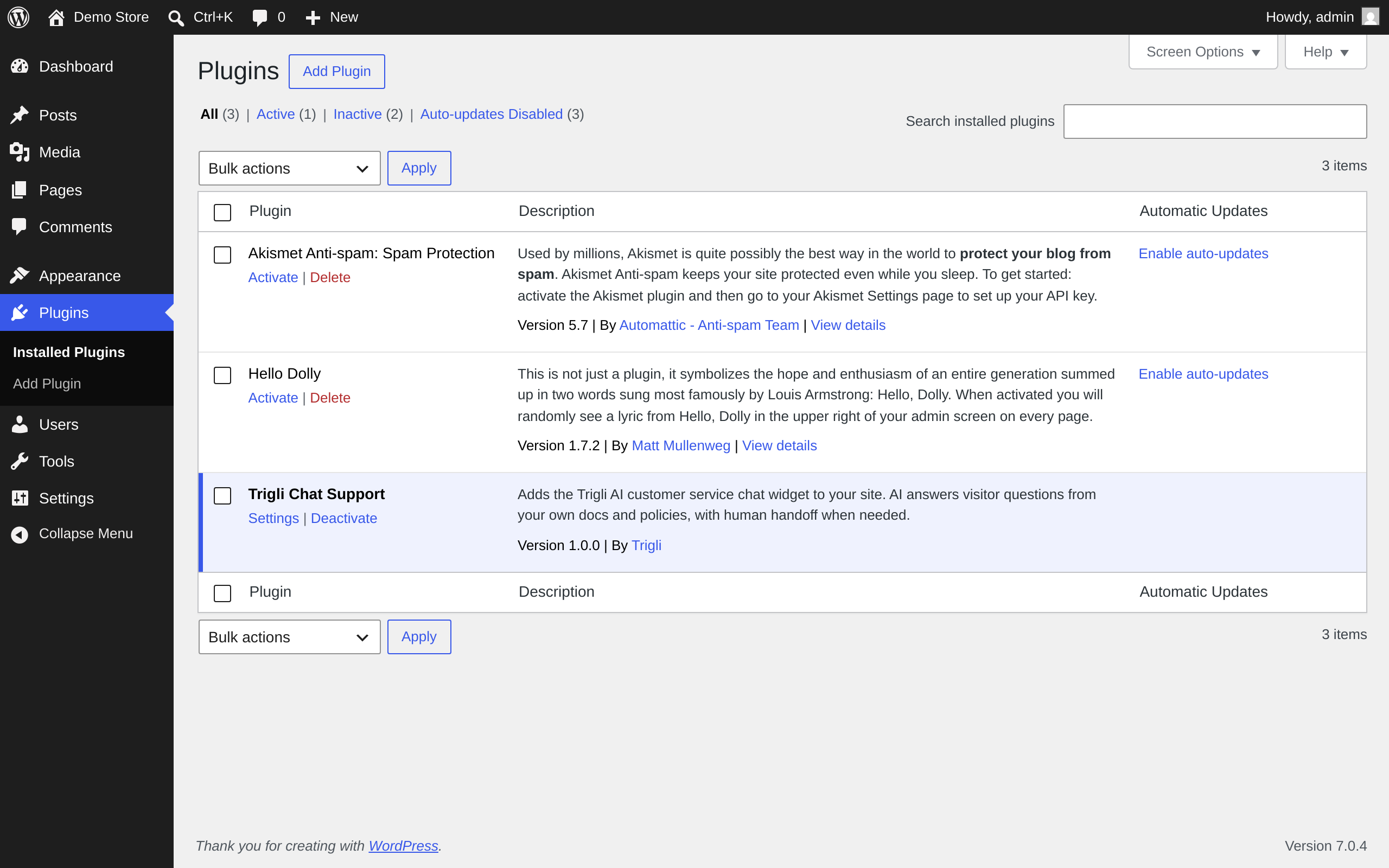
Task: Delete the Hello Dolly plugin
Action: coord(330,398)
